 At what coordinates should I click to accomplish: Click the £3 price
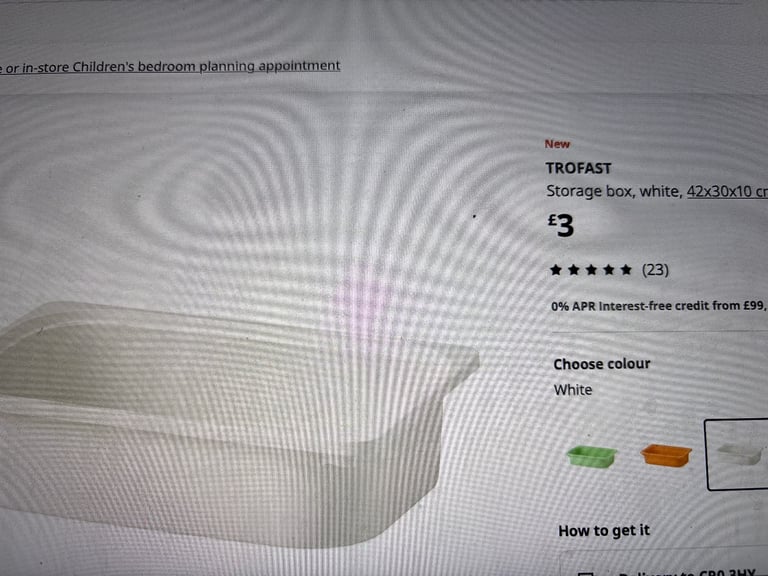point(561,225)
